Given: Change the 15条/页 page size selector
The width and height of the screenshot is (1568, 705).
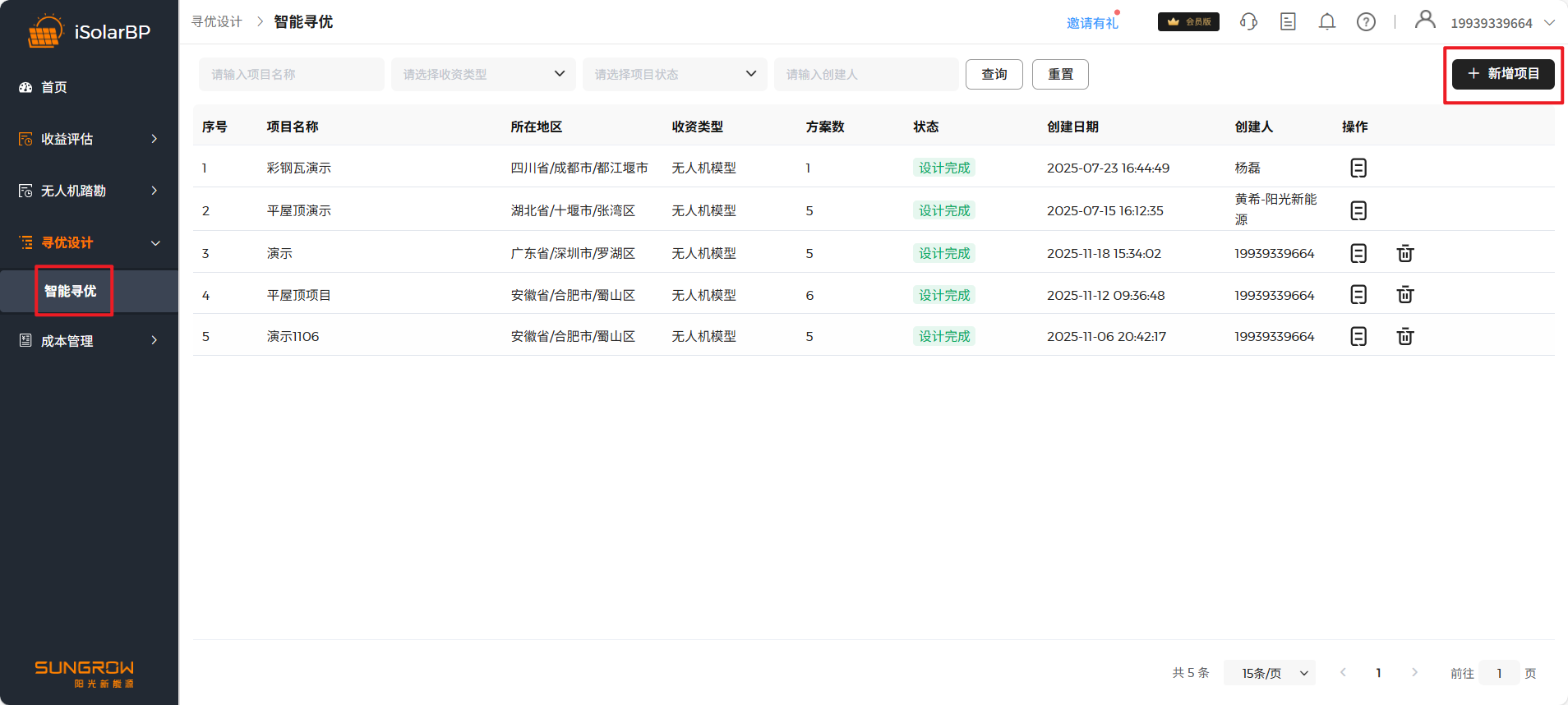Looking at the screenshot, I should (1270, 673).
